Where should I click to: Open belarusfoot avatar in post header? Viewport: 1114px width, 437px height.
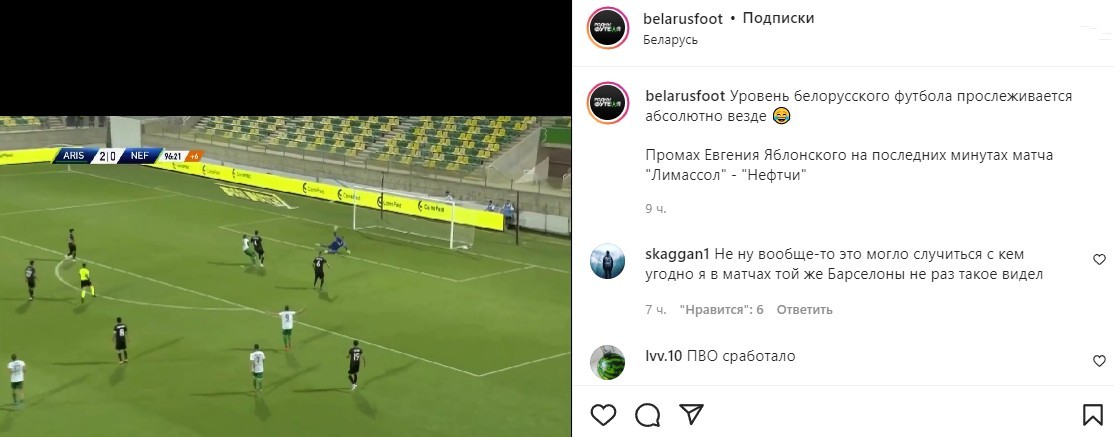click(607, 28)
